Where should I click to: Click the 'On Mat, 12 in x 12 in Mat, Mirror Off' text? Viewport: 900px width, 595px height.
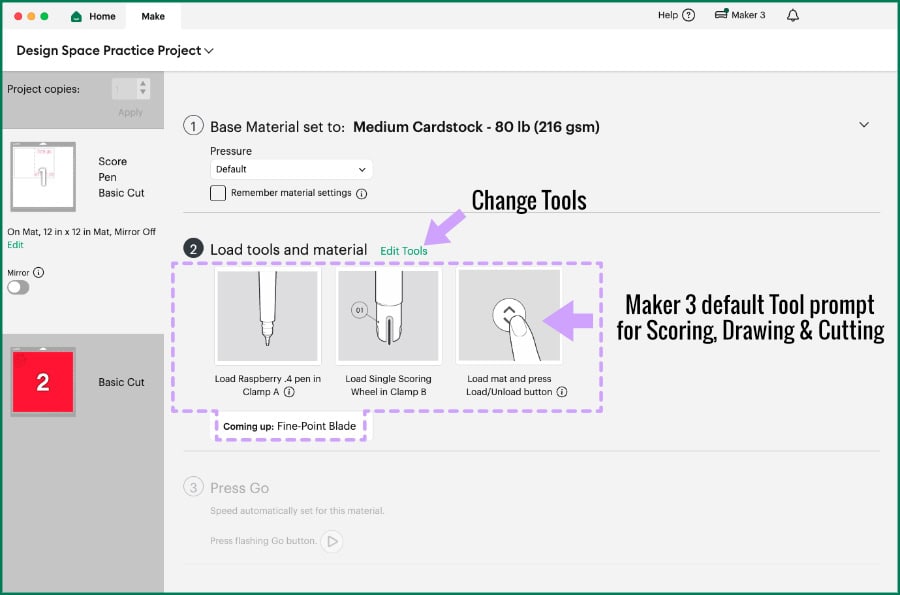(x=82, y=232)
